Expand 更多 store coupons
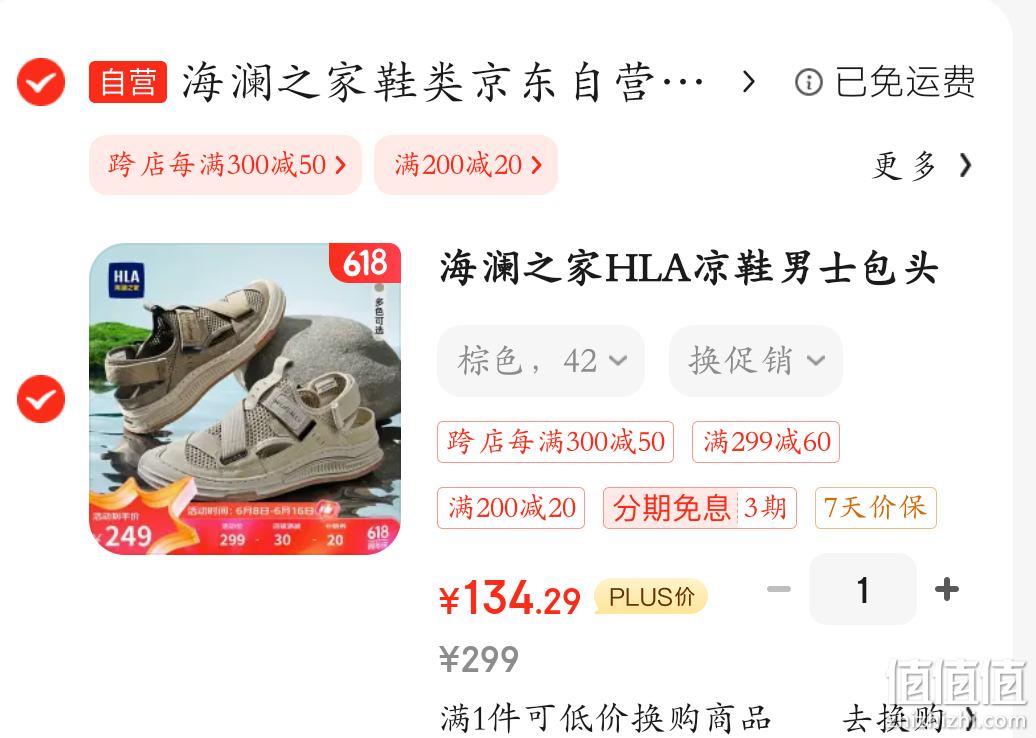 click(922, 165)
